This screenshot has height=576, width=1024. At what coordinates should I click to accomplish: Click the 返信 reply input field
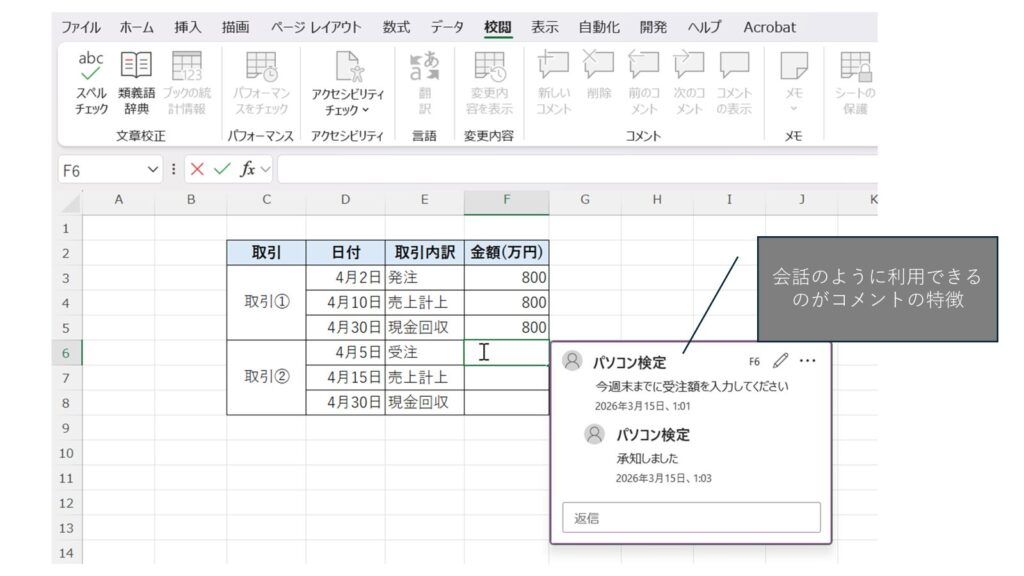(691, 518)
